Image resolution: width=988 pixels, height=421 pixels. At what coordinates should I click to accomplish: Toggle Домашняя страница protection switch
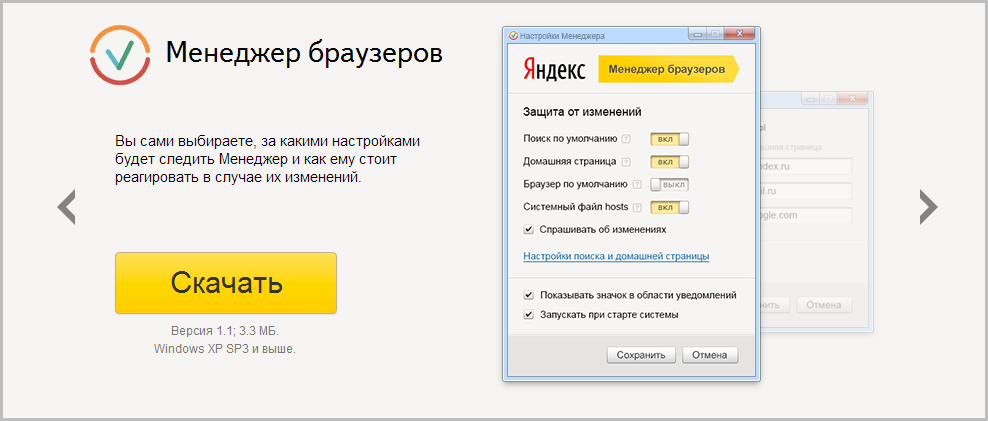click(670, 162)
